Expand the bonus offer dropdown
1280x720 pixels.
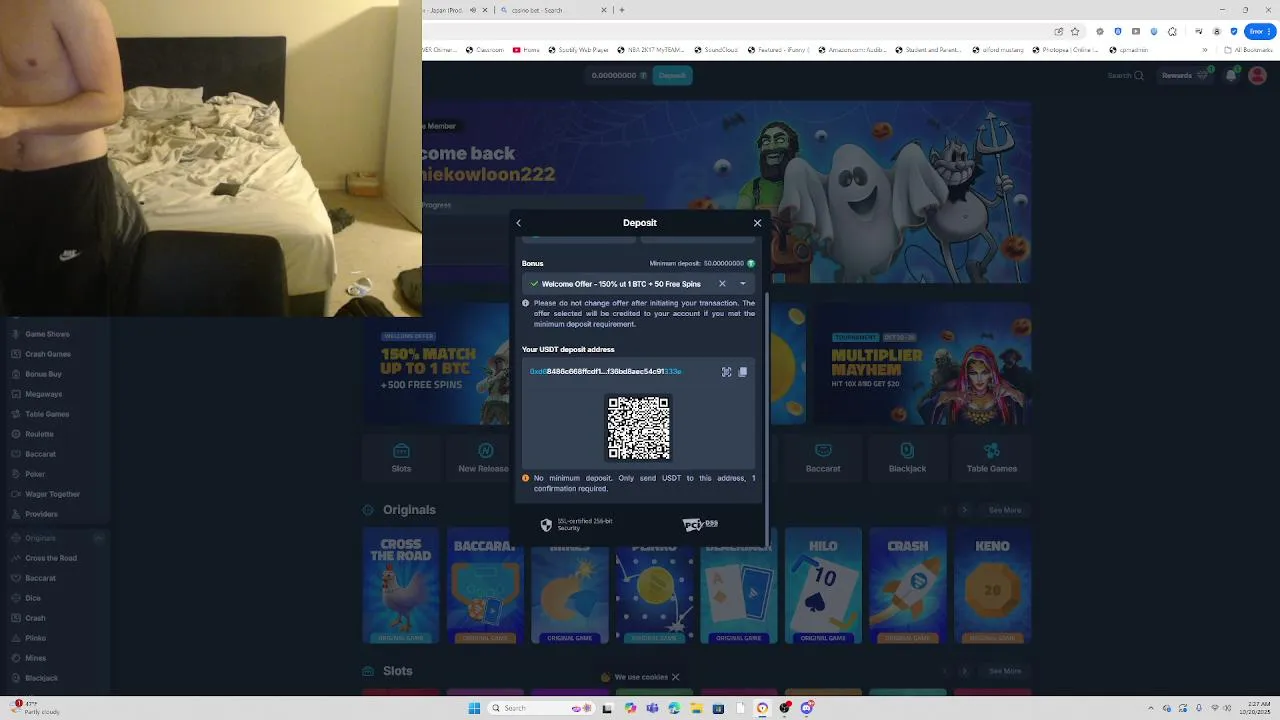[x=742, y=284]
